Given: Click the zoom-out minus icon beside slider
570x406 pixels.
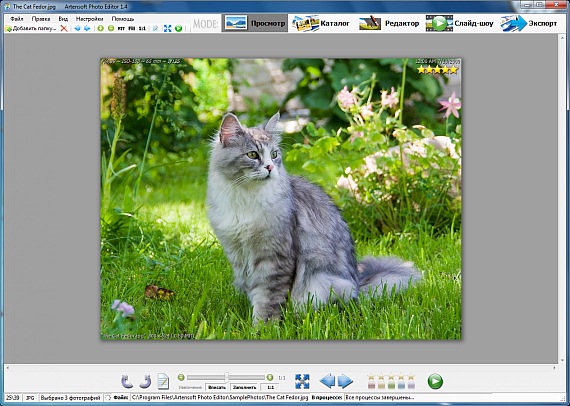Looking at the screenshot, I should (181, 377).
